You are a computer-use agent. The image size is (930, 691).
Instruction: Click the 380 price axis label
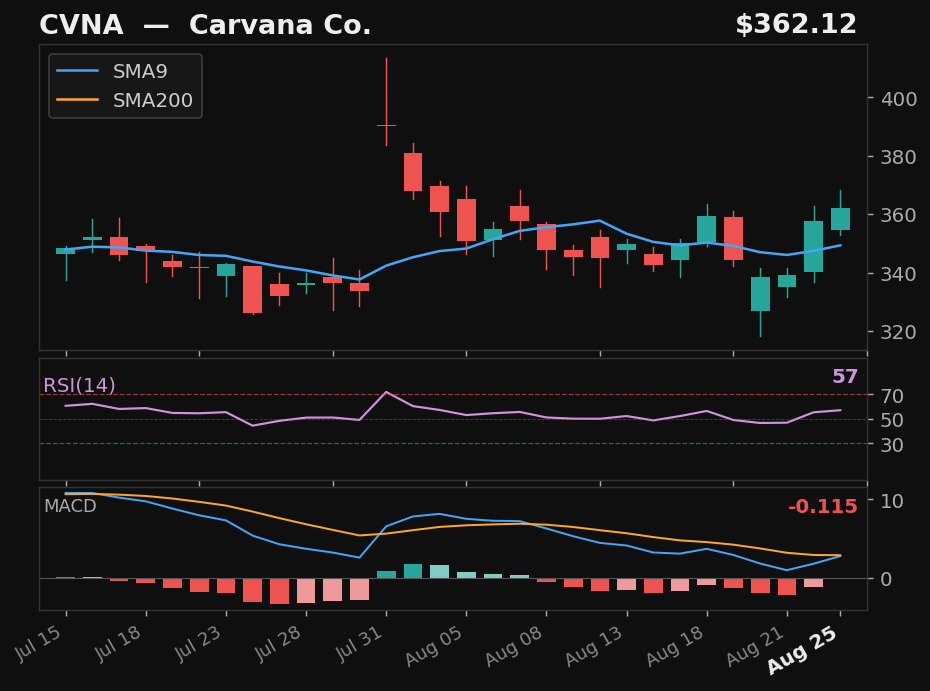point(899,157)
